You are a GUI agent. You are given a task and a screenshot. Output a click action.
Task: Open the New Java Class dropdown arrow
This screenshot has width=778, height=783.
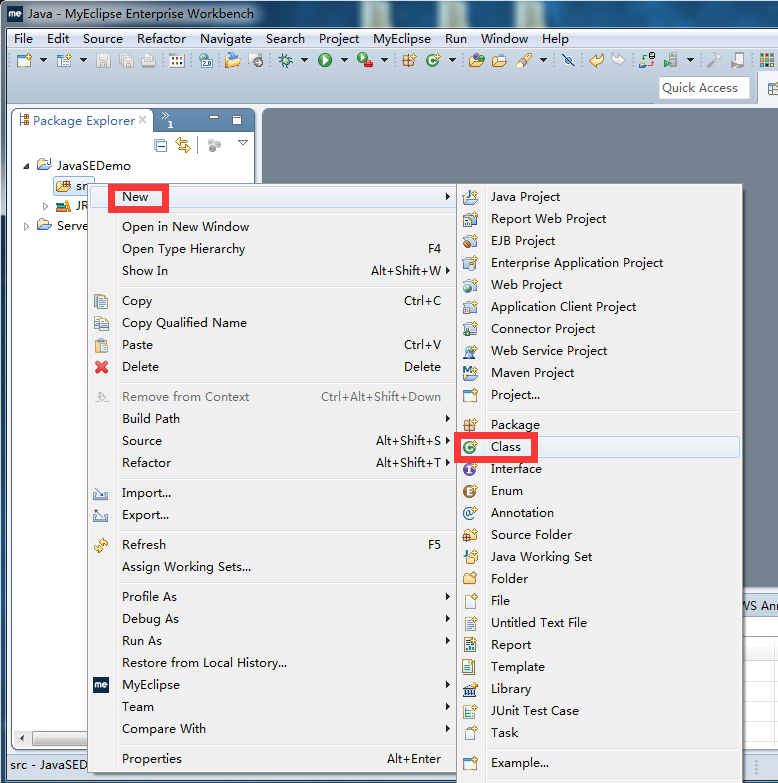coord(452,60)
